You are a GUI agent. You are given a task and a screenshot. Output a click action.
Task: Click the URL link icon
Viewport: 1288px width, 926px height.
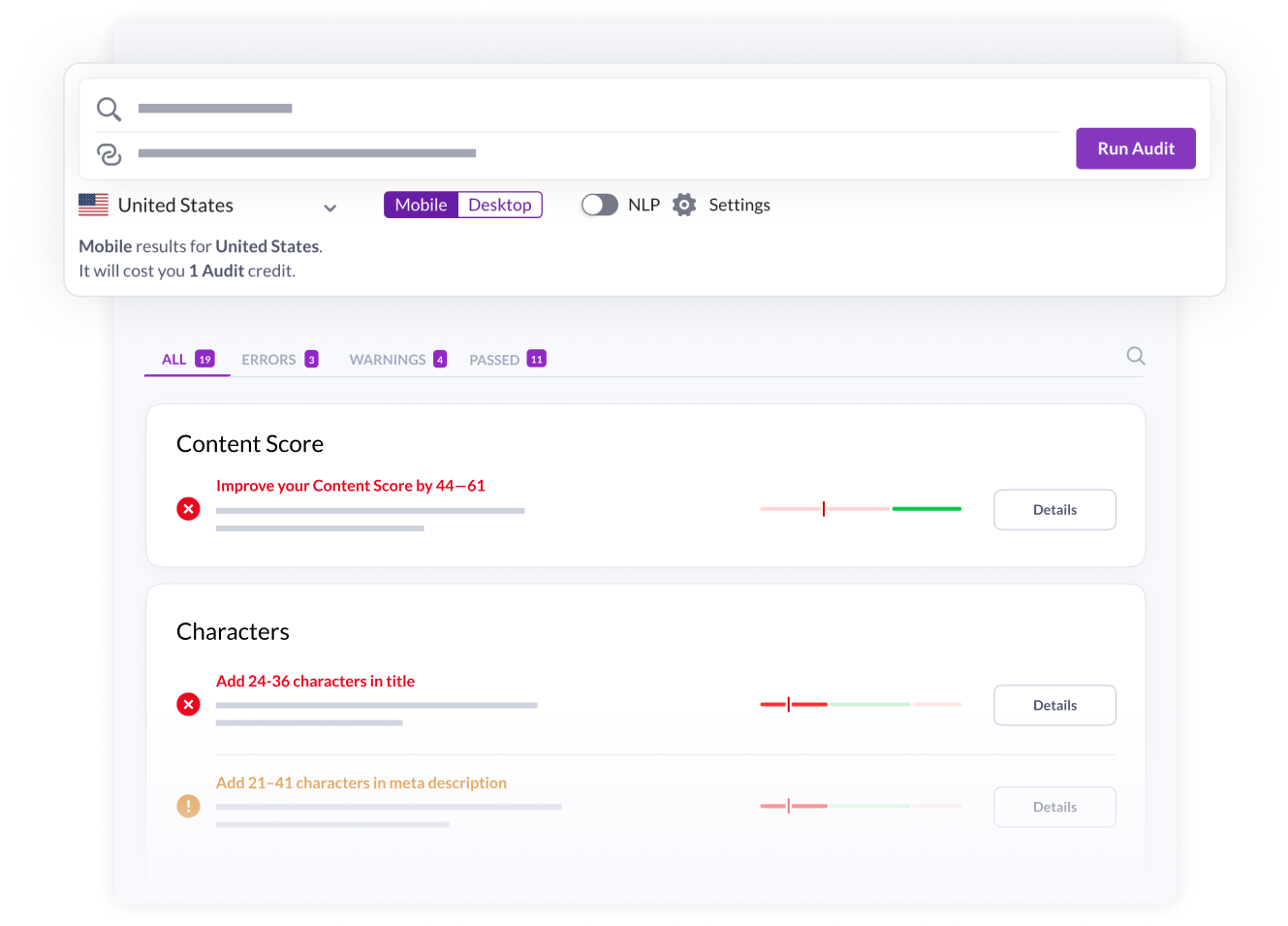click(x=109, y=153)
